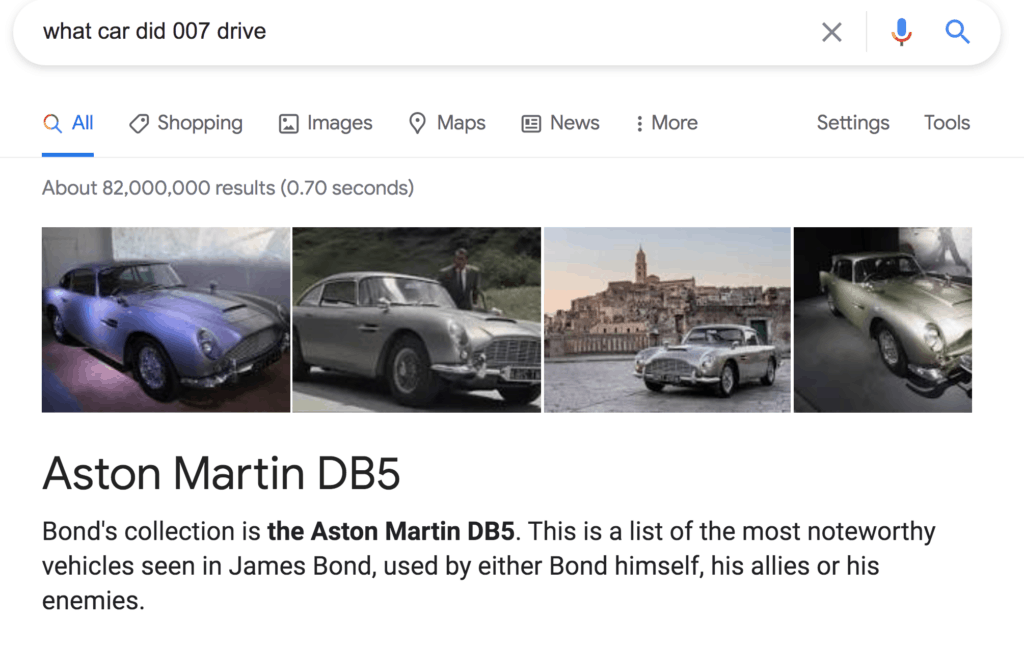1024x646 pixels.
Task: Click the location pin icon for Maps
Action: [418, 123]
